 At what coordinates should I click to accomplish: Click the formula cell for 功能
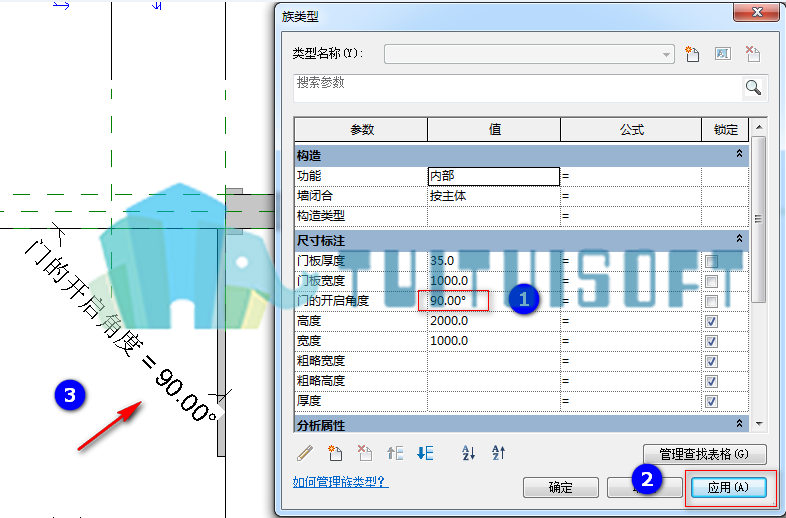click(x=631, y=176)
